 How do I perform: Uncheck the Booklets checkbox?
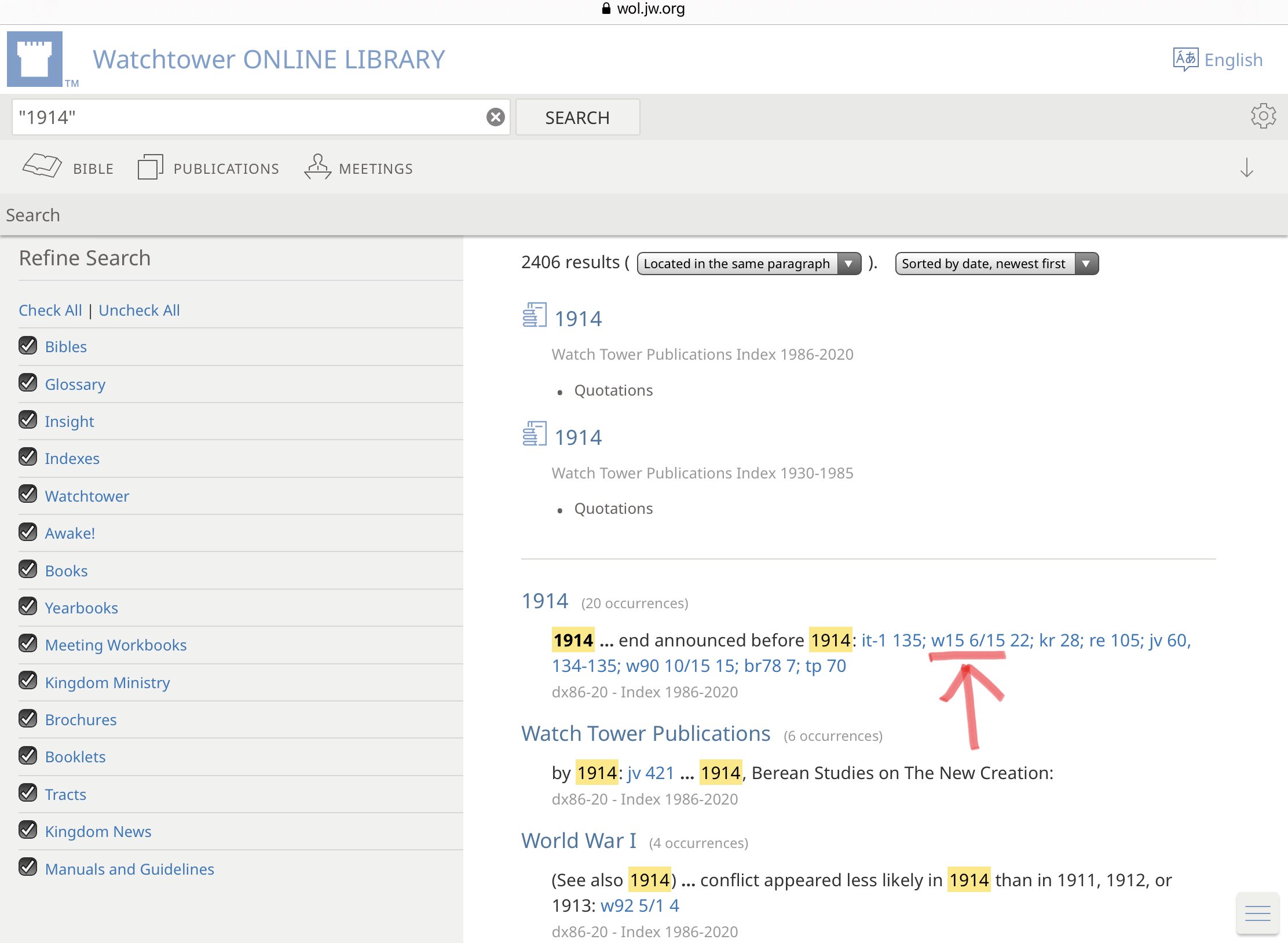28,755
